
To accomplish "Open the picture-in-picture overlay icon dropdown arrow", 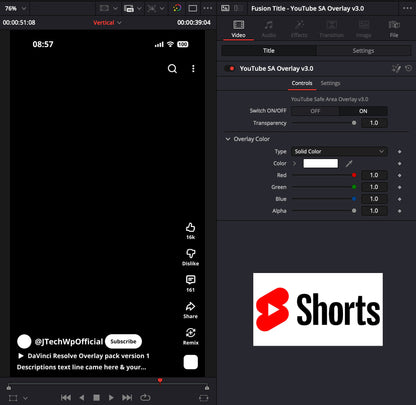I will (139, 8).
